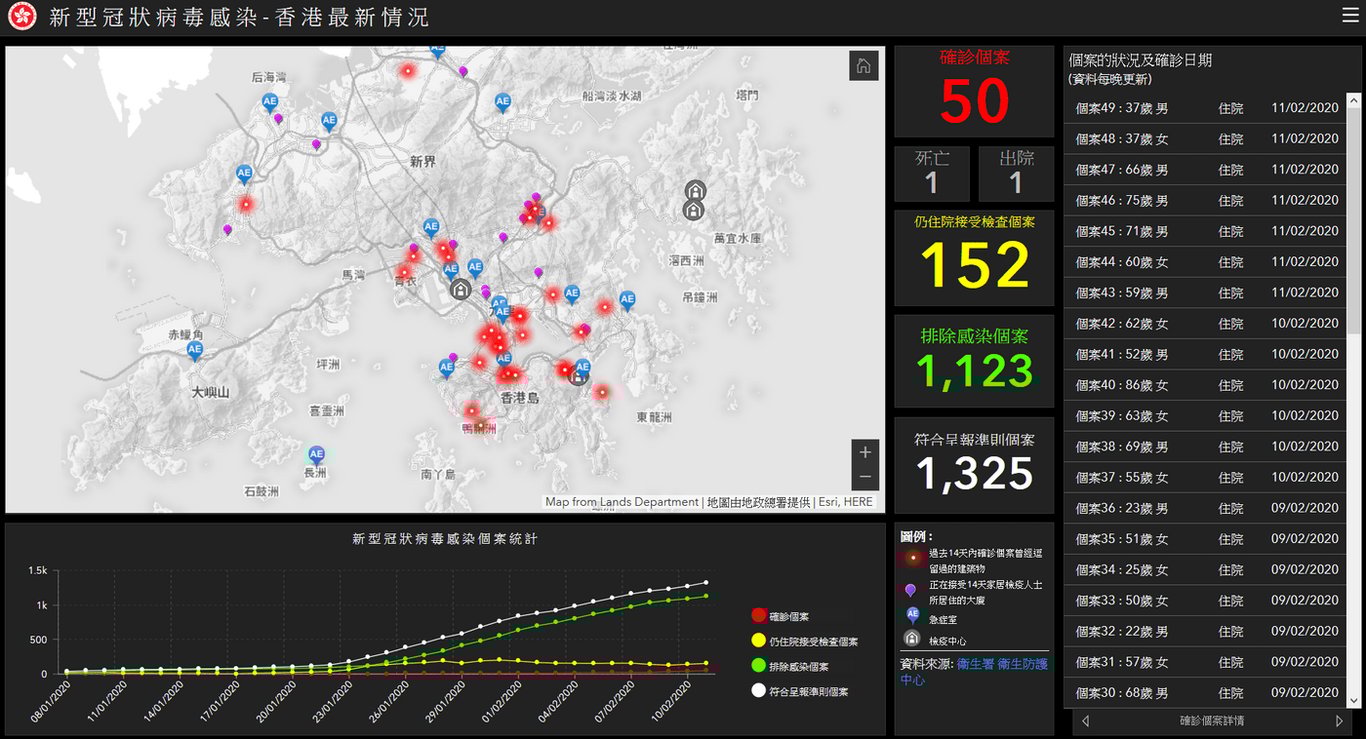Click the 檢疫中心 legend icon

(912, 640)
